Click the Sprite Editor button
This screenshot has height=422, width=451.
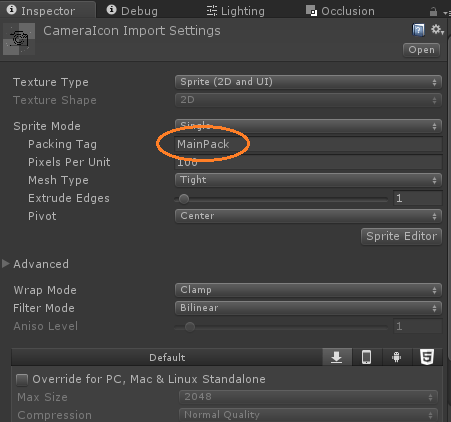(x=401, y=236)
